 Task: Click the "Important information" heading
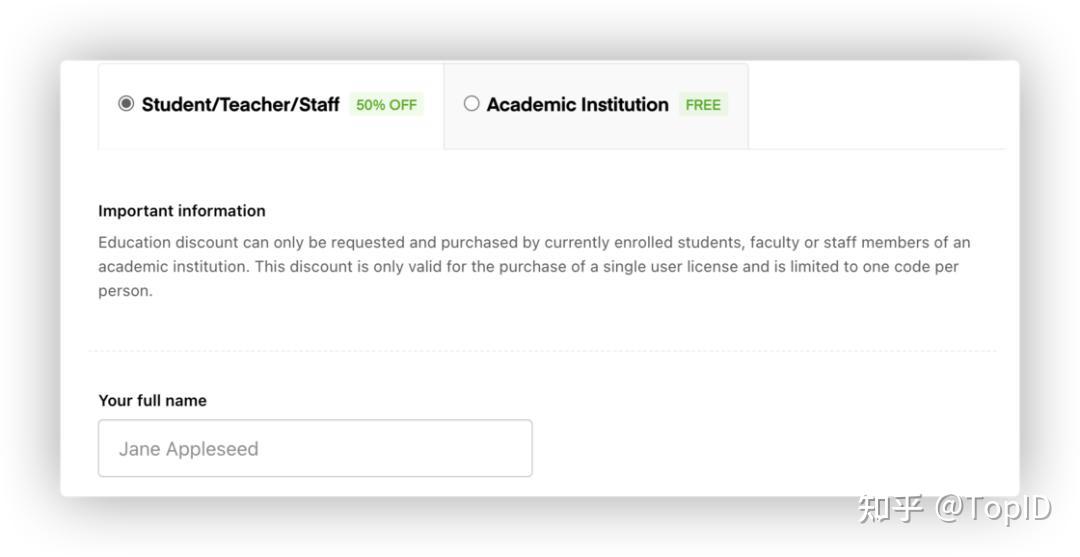182,211
